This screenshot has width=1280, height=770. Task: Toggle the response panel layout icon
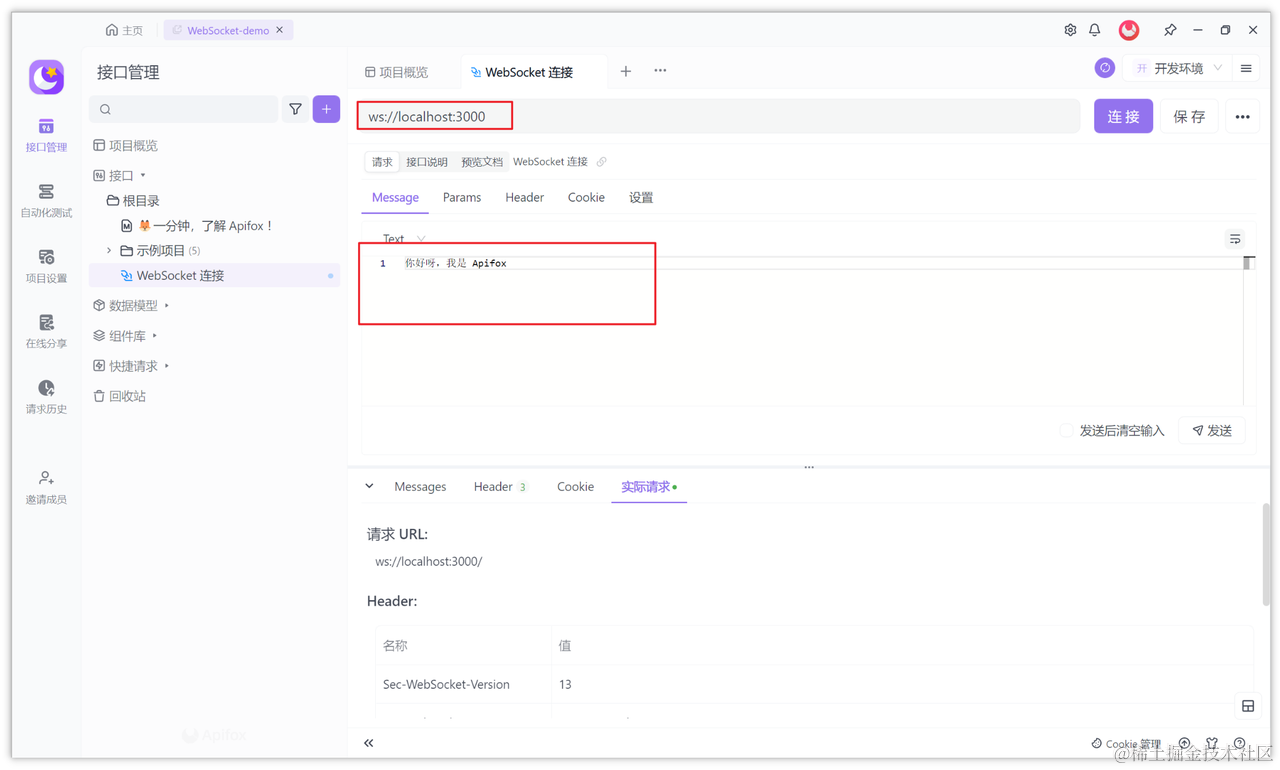point(1248,706)
